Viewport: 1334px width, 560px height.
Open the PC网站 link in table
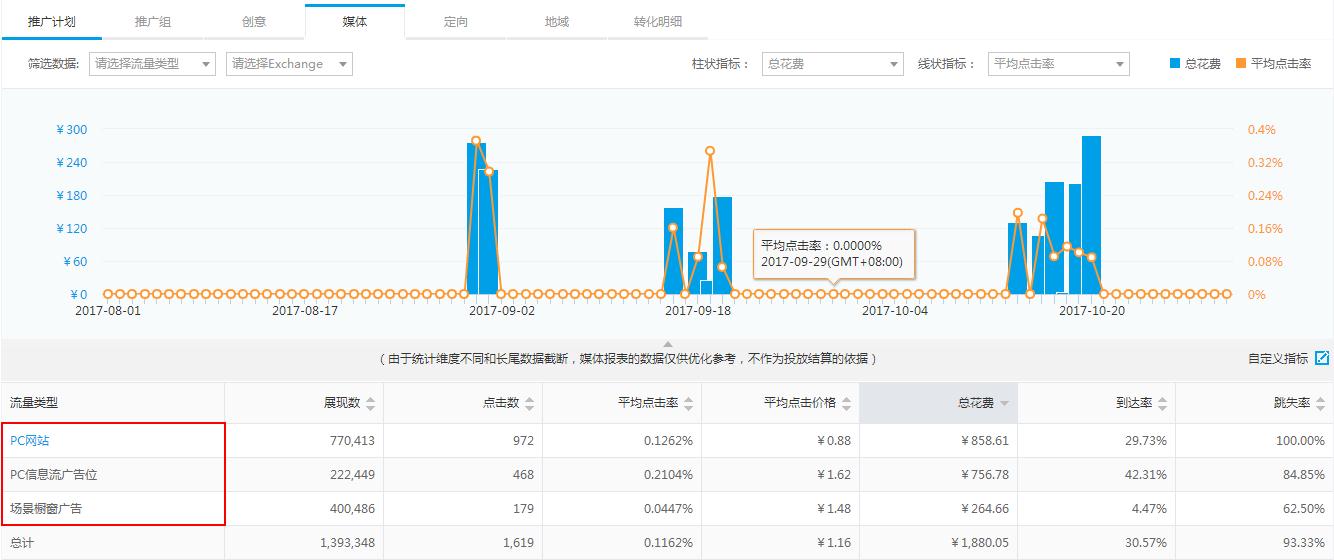pyautogui.click(x=30, y=441)
